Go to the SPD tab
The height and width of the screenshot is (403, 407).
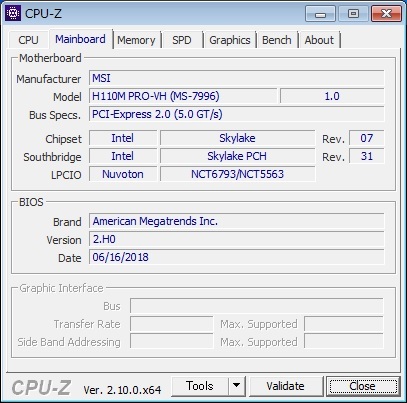coord(182,40)
